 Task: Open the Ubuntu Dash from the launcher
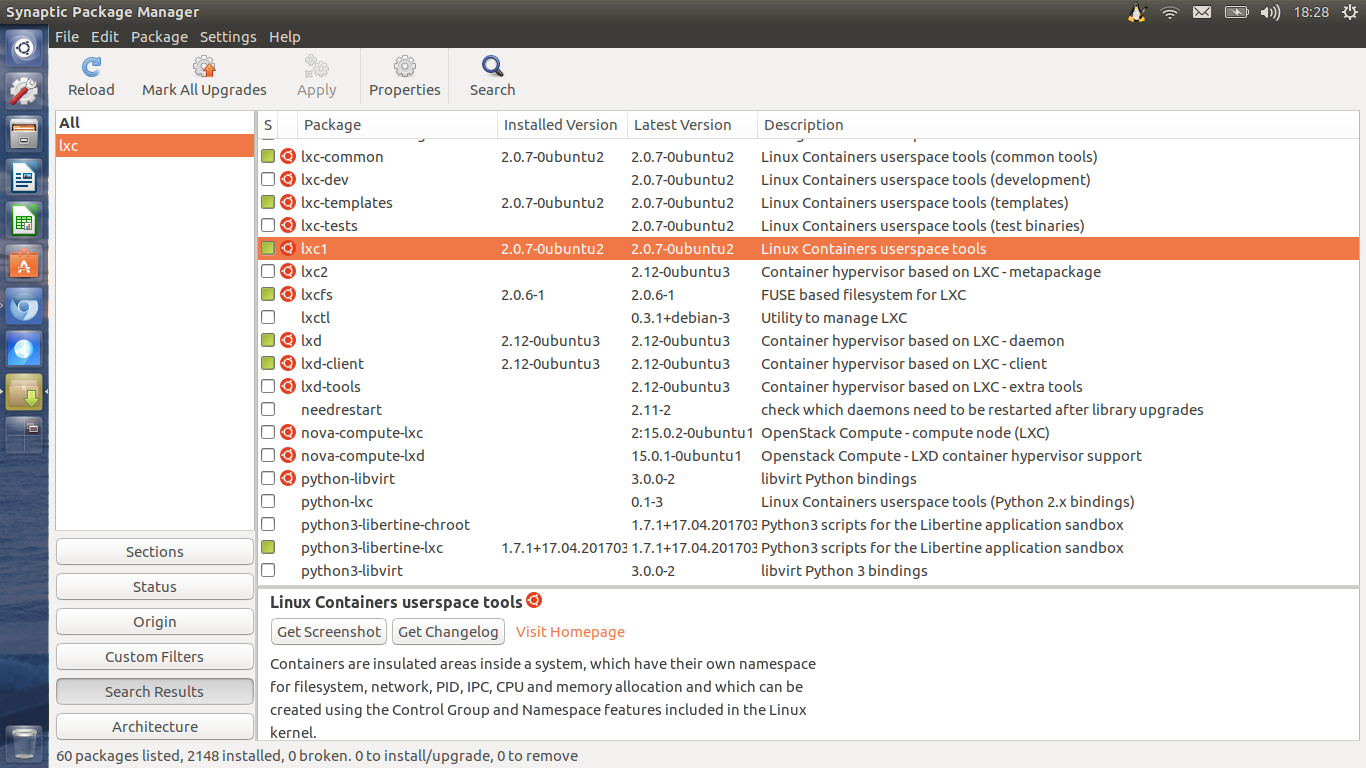click(x=24, y=48)
